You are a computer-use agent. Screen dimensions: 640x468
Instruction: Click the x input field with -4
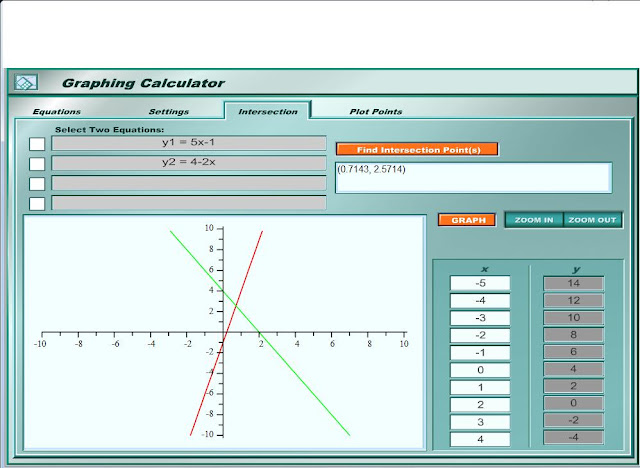pos(480,301)
